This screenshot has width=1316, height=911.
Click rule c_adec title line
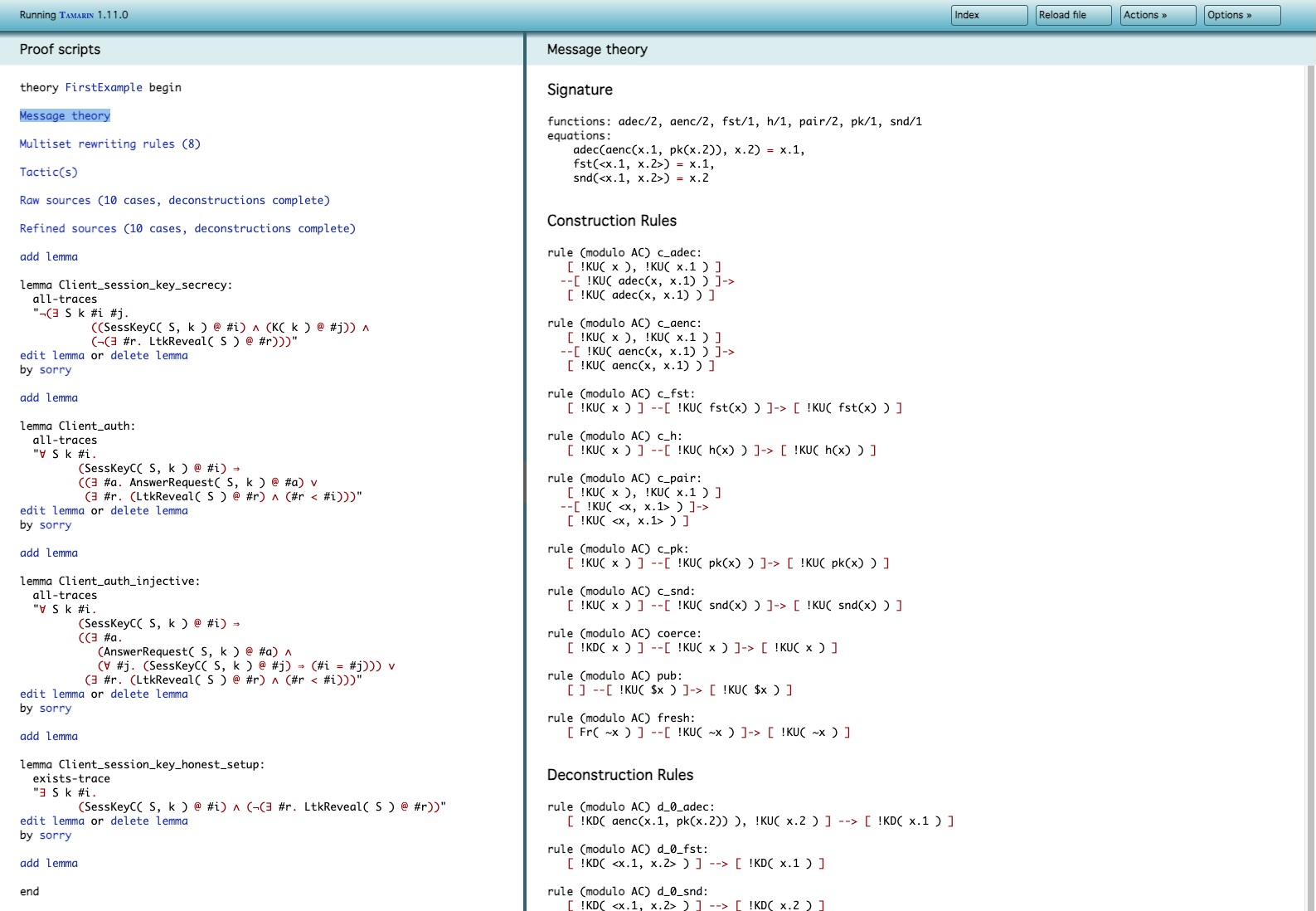coord(624,252)
